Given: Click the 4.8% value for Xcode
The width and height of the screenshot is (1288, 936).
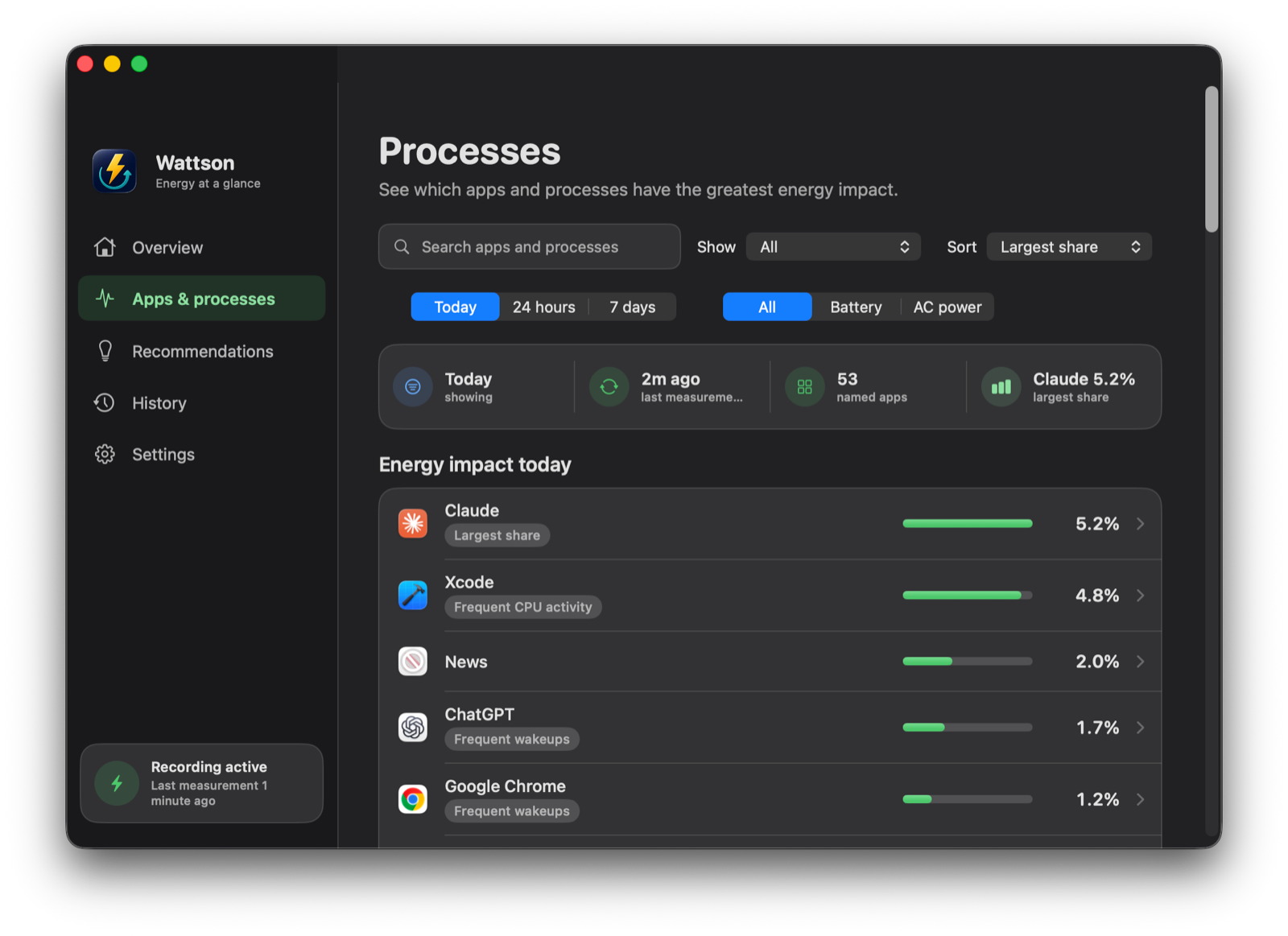Looking at the screenshot, I should 1097,596.
